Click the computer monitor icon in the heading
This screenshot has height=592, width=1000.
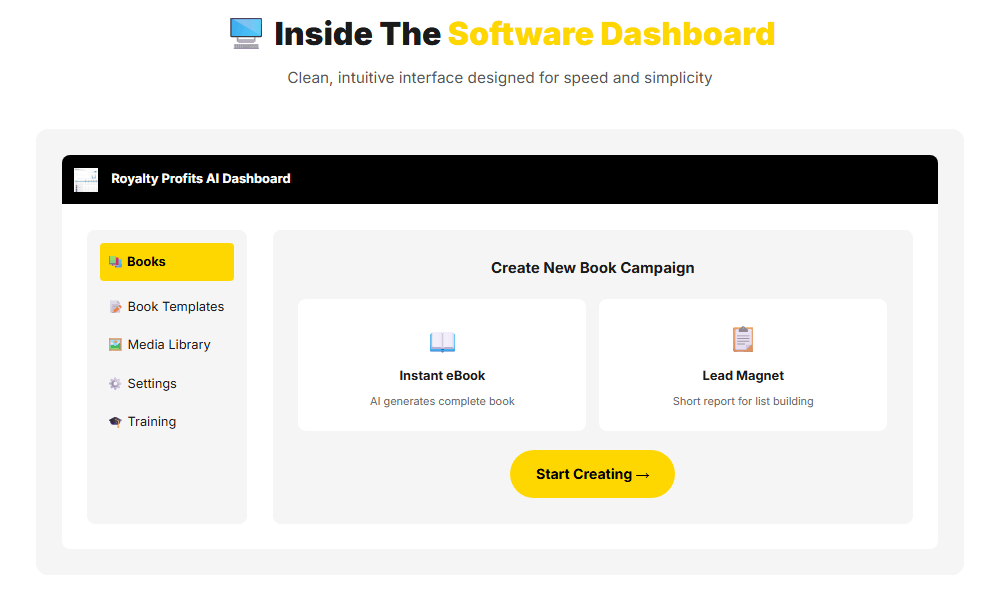[246, 34]
